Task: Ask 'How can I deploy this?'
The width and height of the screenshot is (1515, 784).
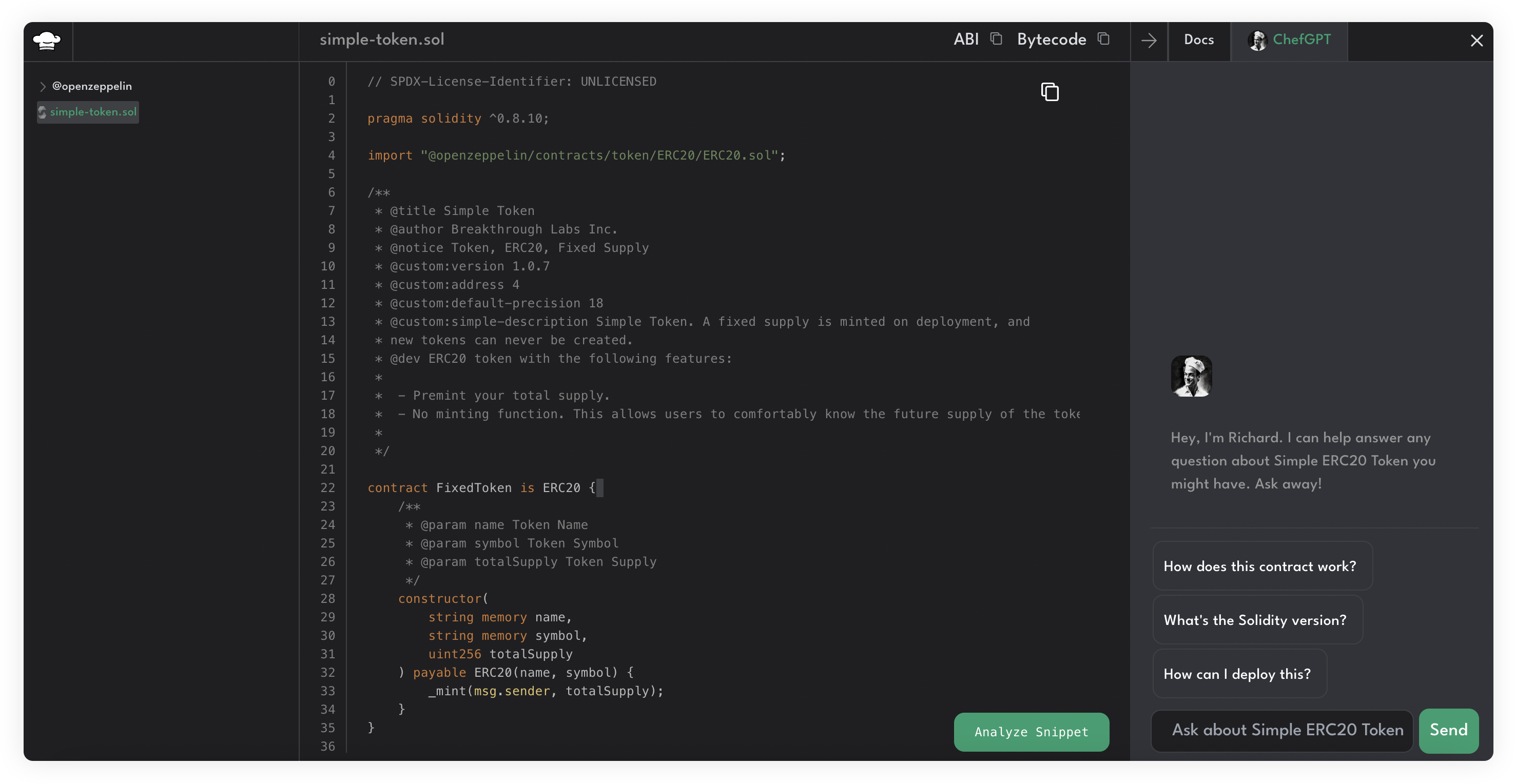Action: pyautogui.click(x=1237, y=673)
